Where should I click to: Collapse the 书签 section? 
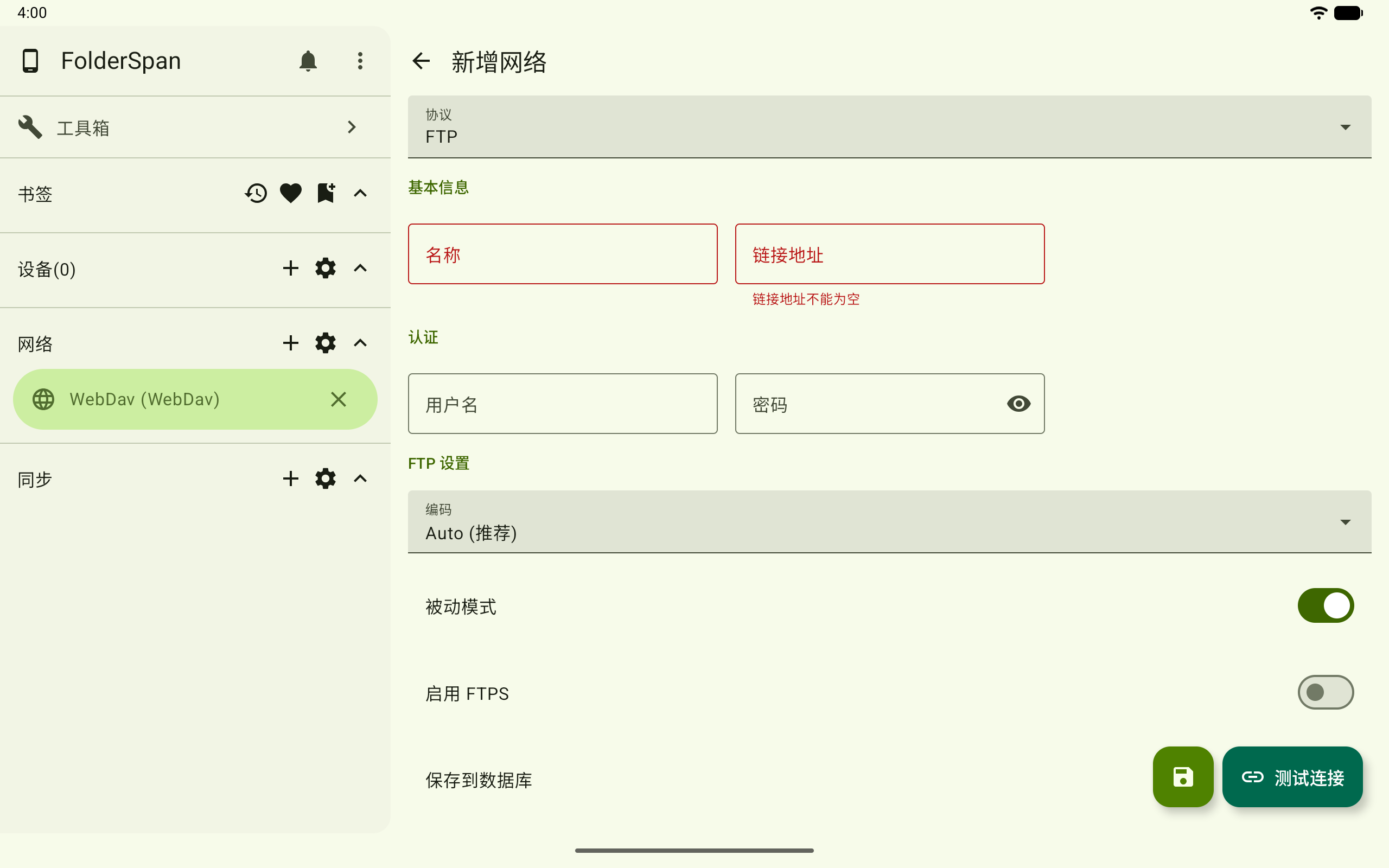pyautogui.click(x=360, y=194)
